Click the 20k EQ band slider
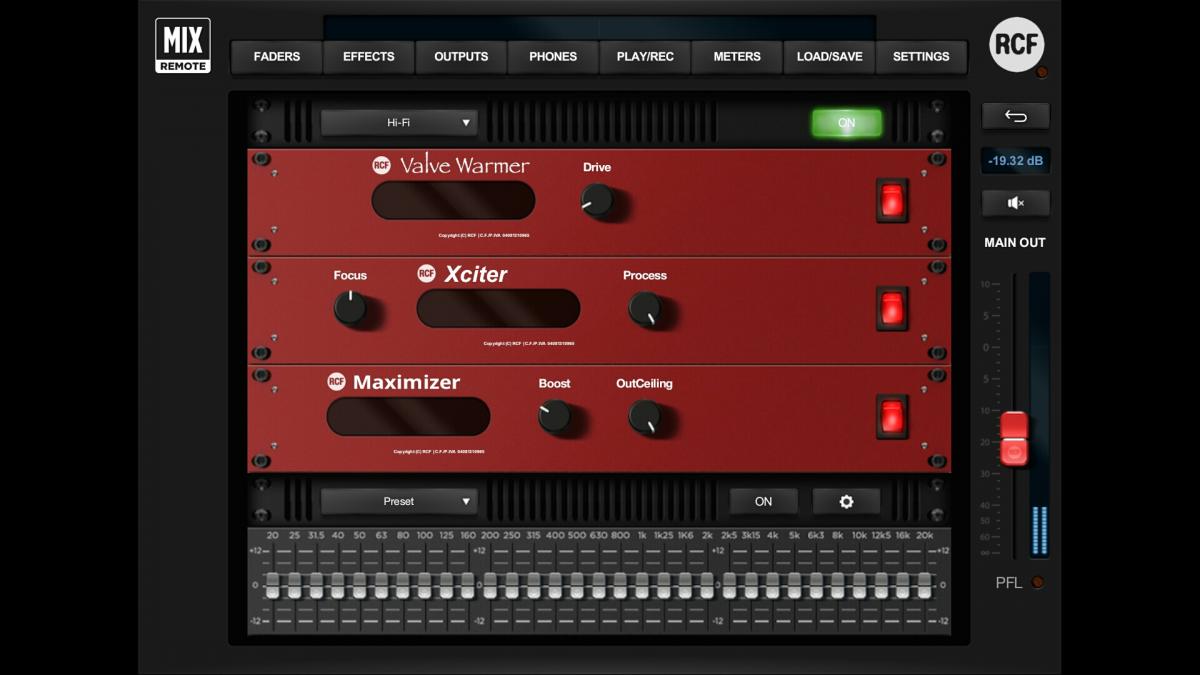 coord(925,585)
